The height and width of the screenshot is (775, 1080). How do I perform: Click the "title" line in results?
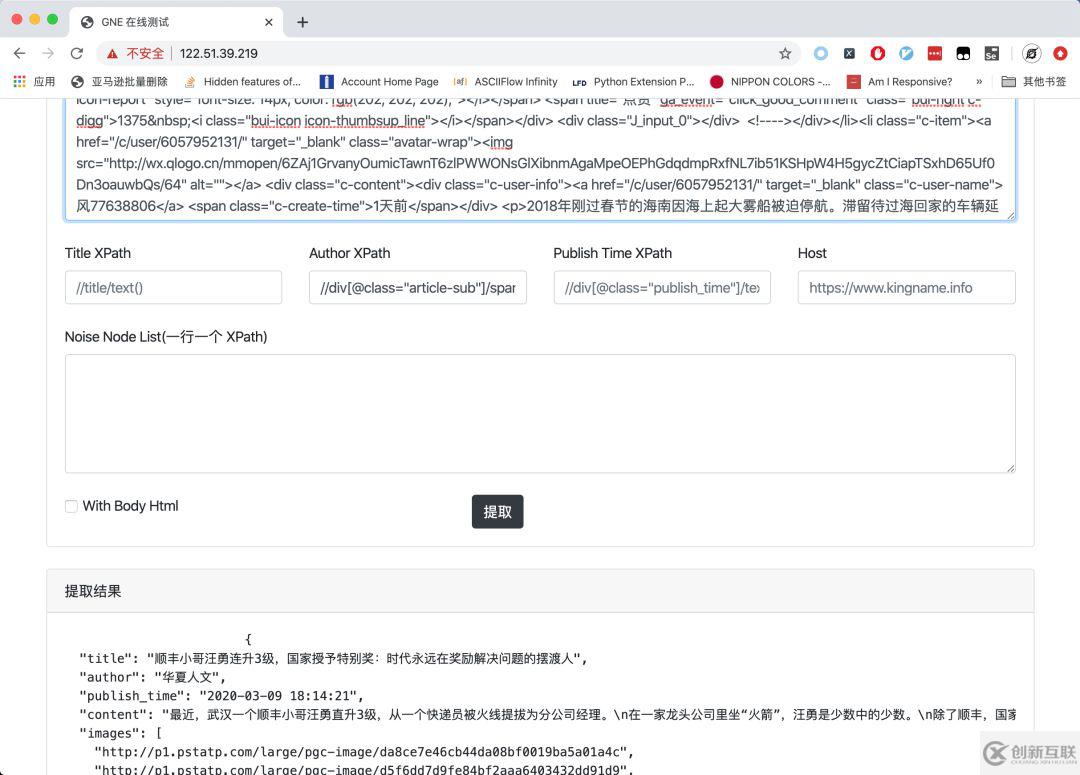(x=333, y=659)
